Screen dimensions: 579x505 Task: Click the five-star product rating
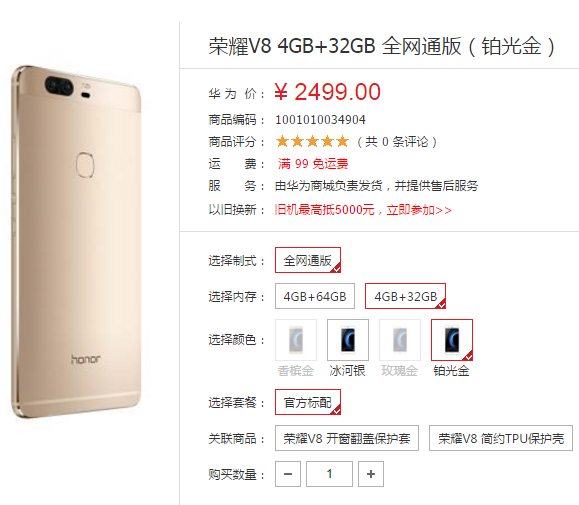click(312, 141)
